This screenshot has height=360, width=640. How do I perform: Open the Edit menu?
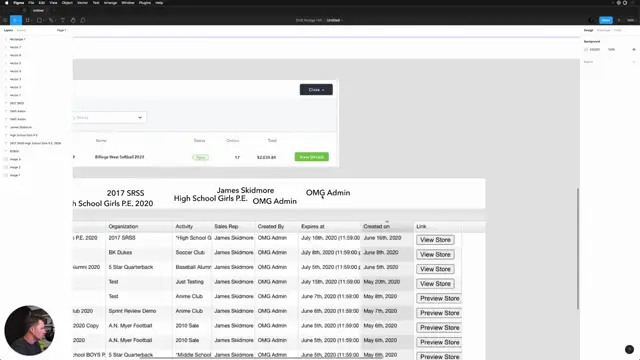point(42,3)
